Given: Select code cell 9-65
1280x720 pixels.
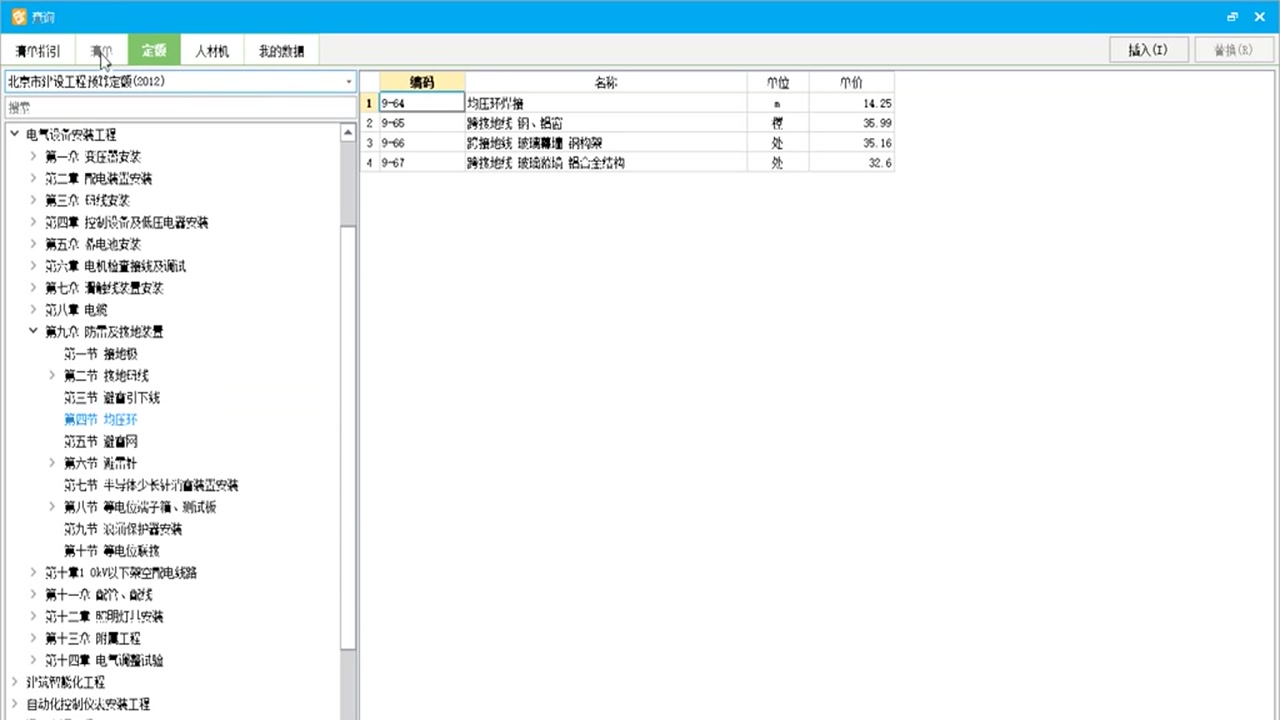Looking at the screenshot, I should coord(422,123).
